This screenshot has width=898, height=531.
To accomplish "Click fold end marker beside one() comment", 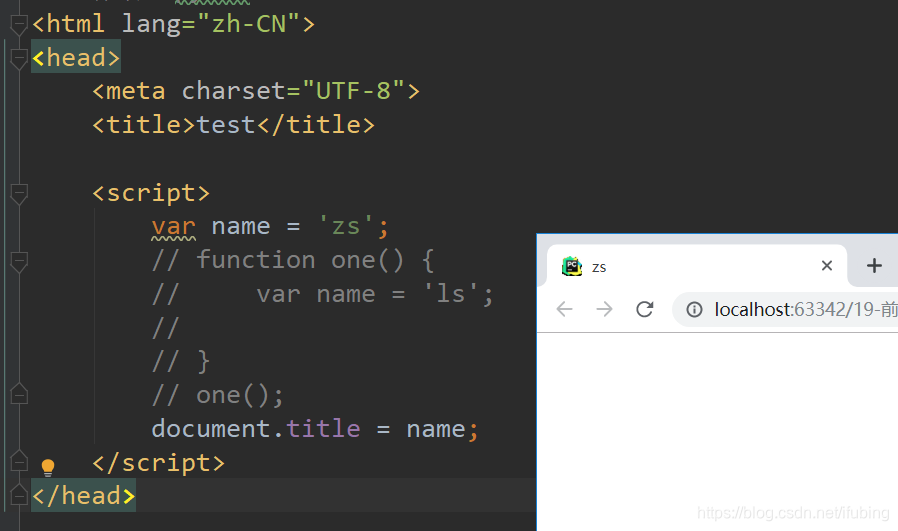I will coord(18,394).
